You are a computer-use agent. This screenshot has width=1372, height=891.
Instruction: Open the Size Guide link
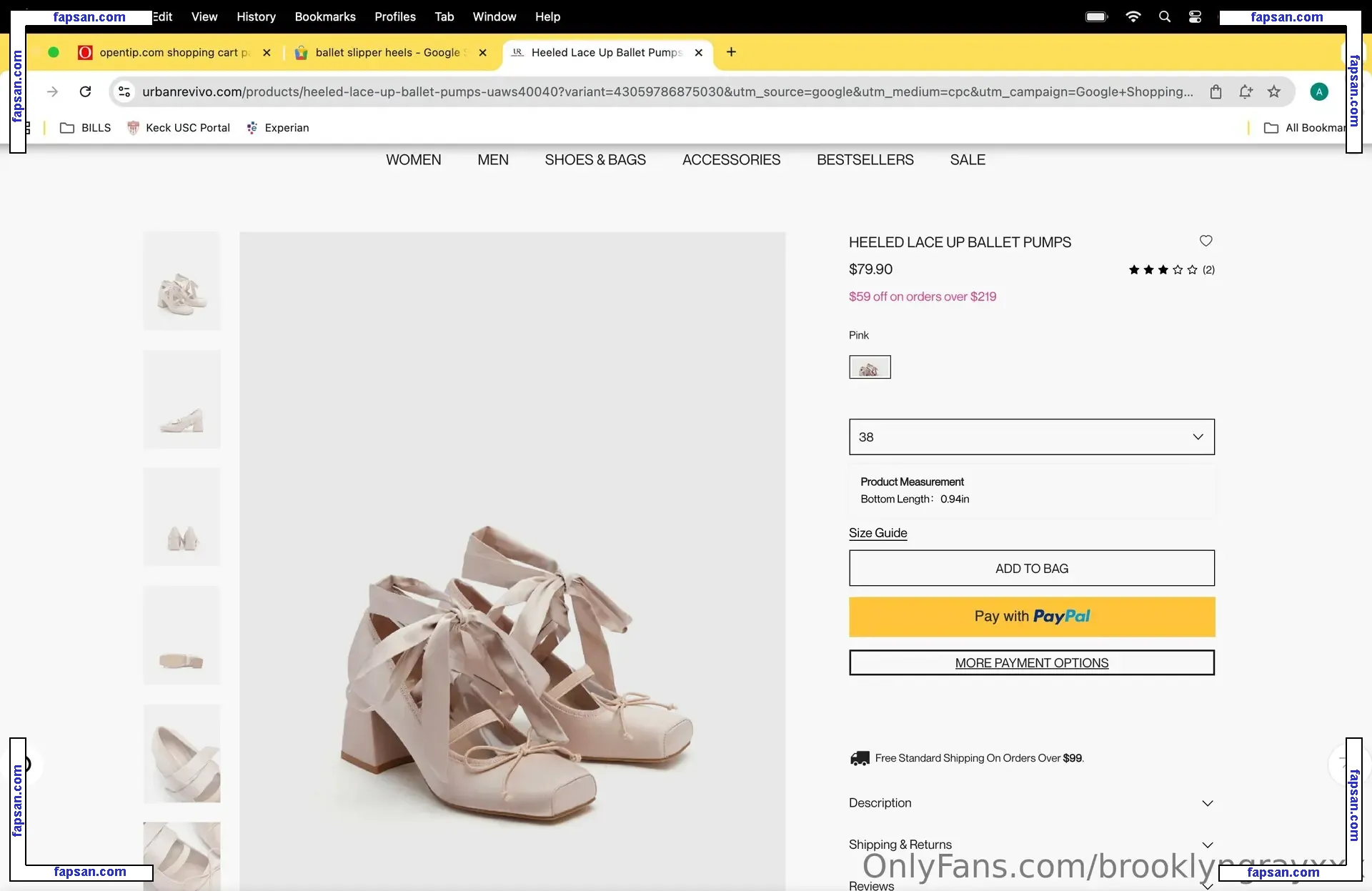(878, 533)
